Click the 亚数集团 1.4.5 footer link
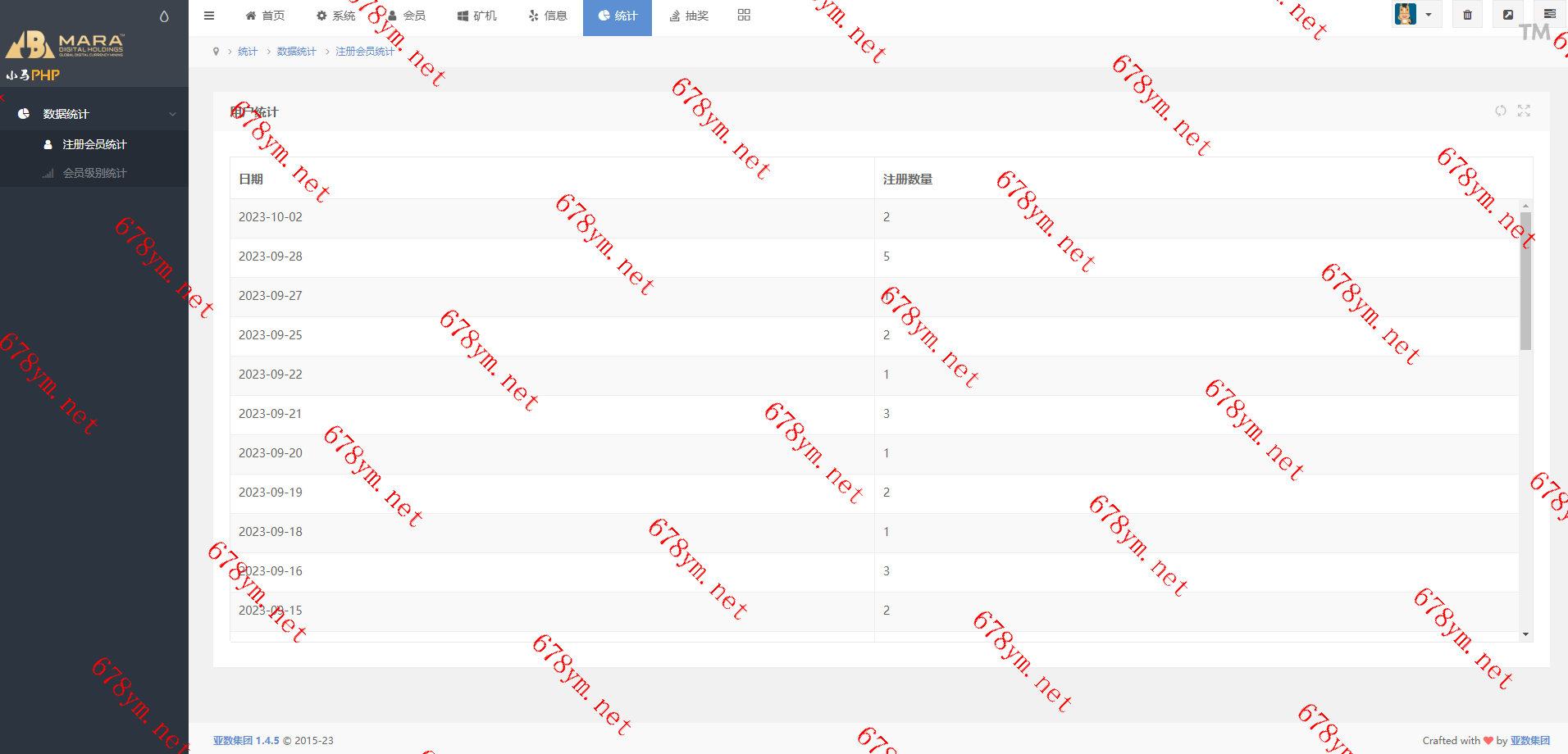The width and height of the screenshot is (1568, 754). point(246,740)
